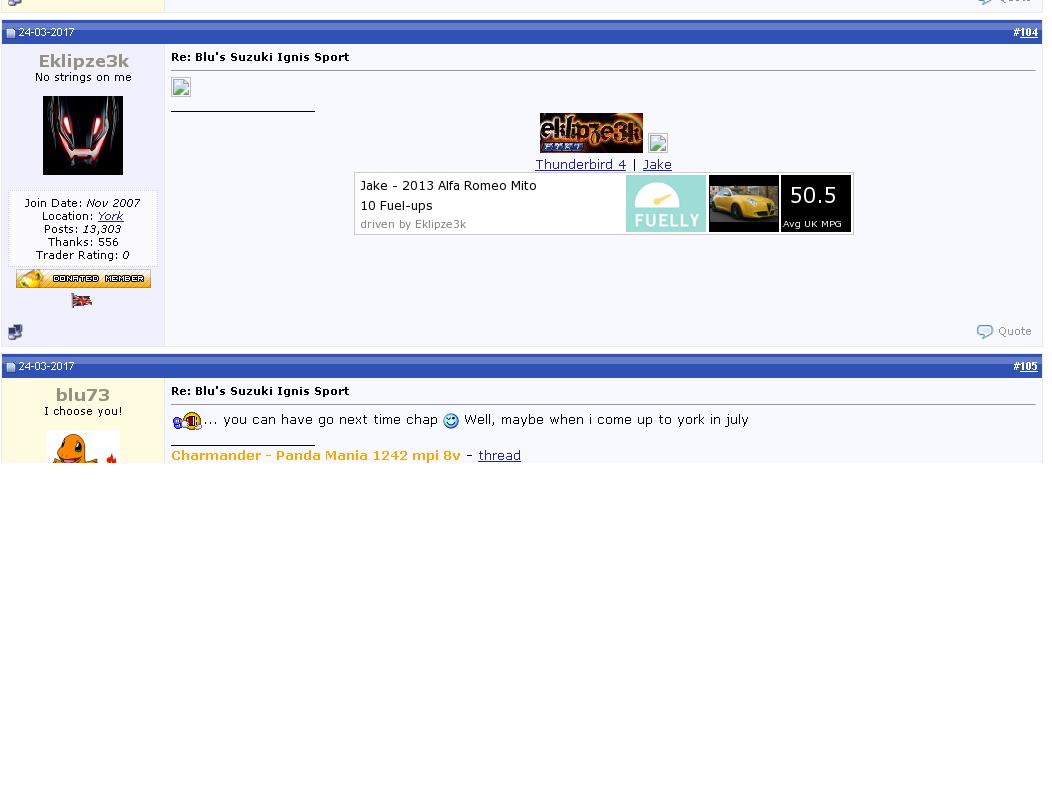Click blu73's Charmander avatar
The image size is (1052, 800).
(x=83, y=448)
